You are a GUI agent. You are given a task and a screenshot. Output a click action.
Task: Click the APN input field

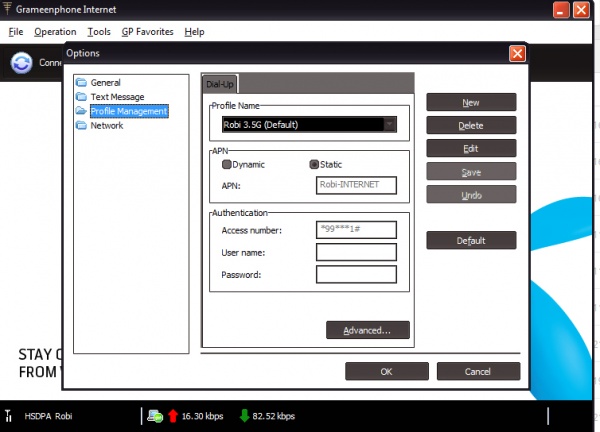click(x=356, y=185)
